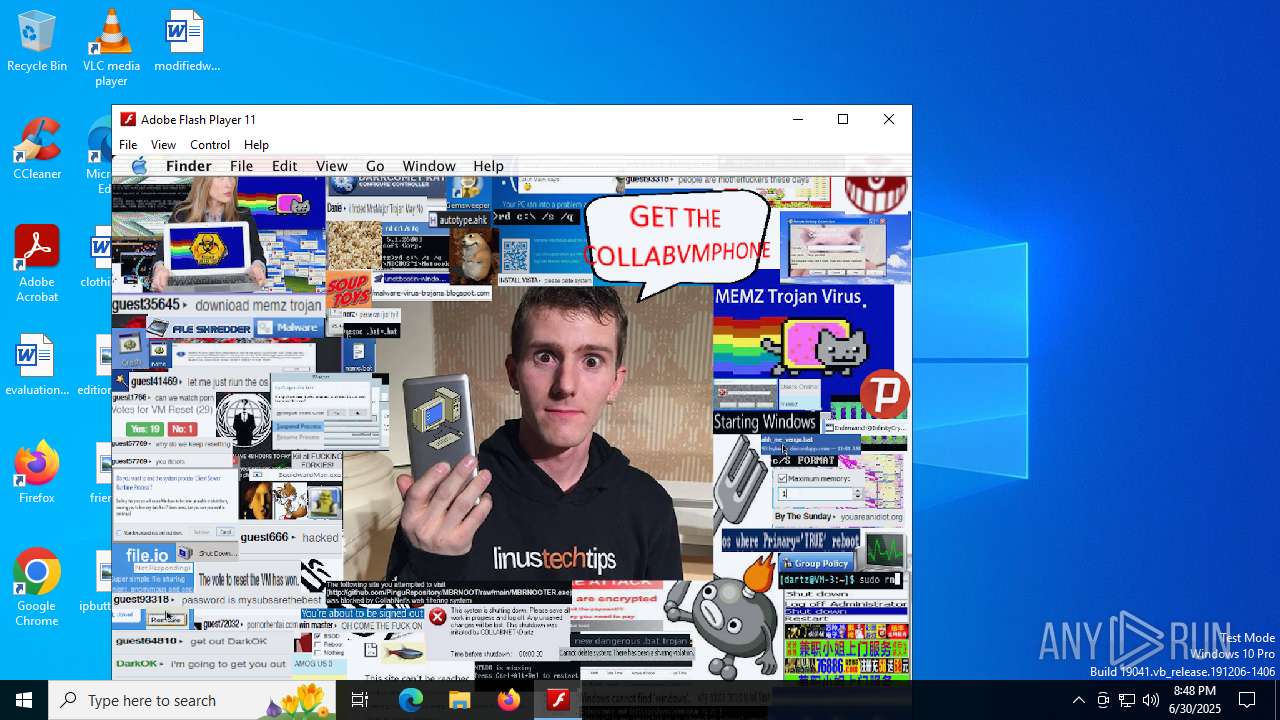Click 'Finder' in the fake Mac menu bar
This screenshot has height=720, width=1280.
click(188, 166)
